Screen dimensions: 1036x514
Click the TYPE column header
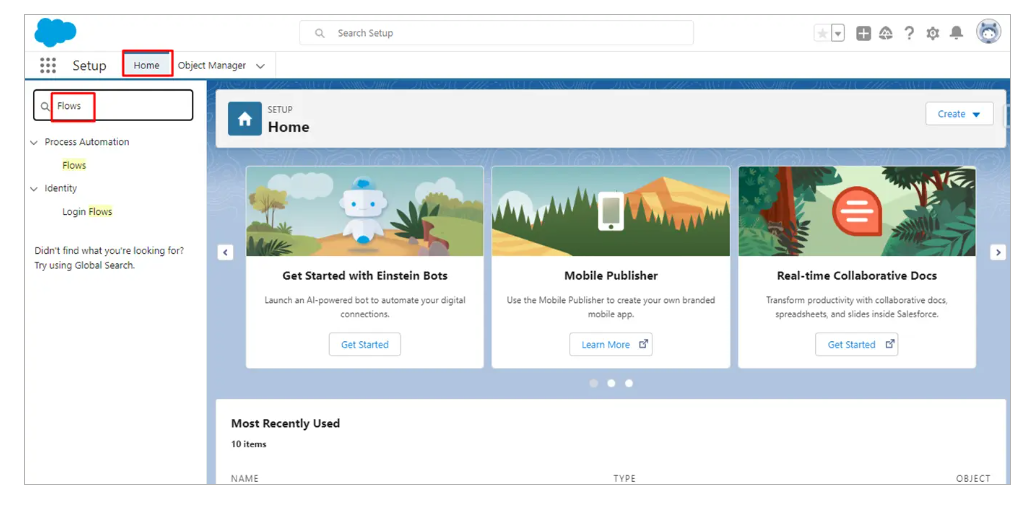pyautogui.click(x=624, y=478)
